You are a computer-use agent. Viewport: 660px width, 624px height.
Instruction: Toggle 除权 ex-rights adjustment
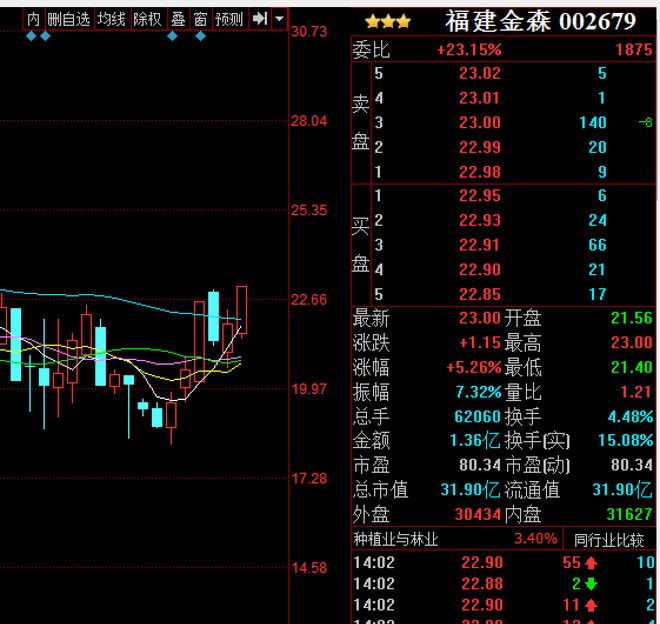[148, 19]
